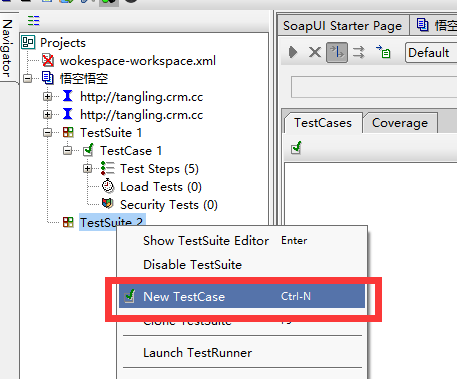The height and width of the screenshot is (379, 457).
Task: Collapse the 悟空悟空 project node
Action: point(28,79)
